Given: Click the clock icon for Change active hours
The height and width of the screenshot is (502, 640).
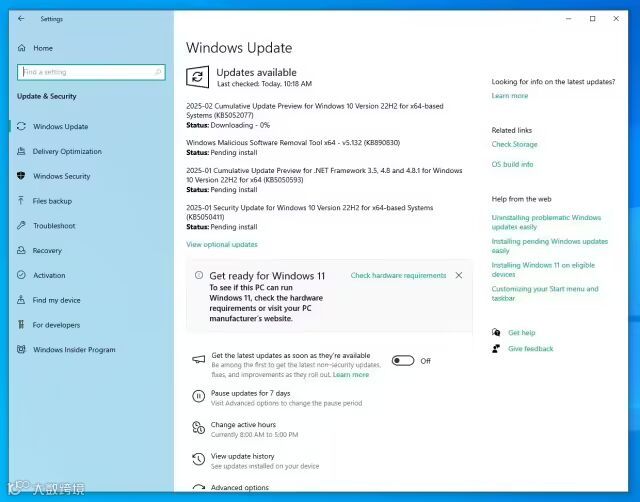Looking at the screenshot, I should click(x=198, y=428).
